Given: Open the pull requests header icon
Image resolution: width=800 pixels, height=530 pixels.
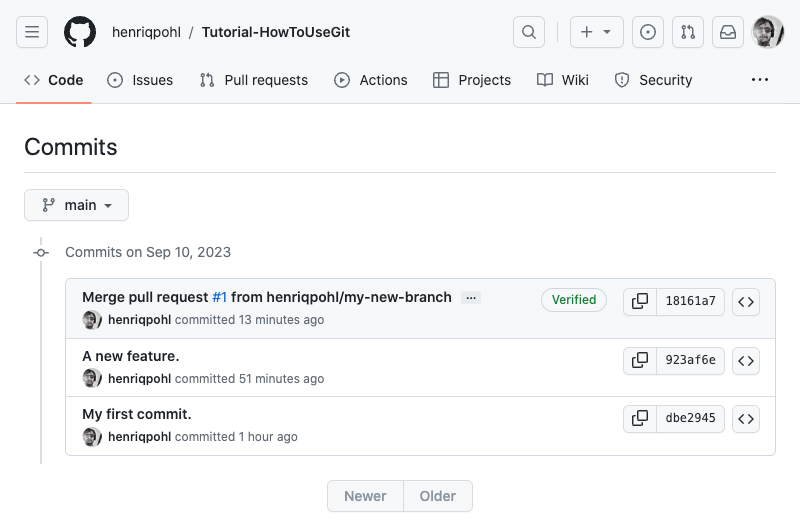Looking at the screenshot, I should tap(688, 32).
